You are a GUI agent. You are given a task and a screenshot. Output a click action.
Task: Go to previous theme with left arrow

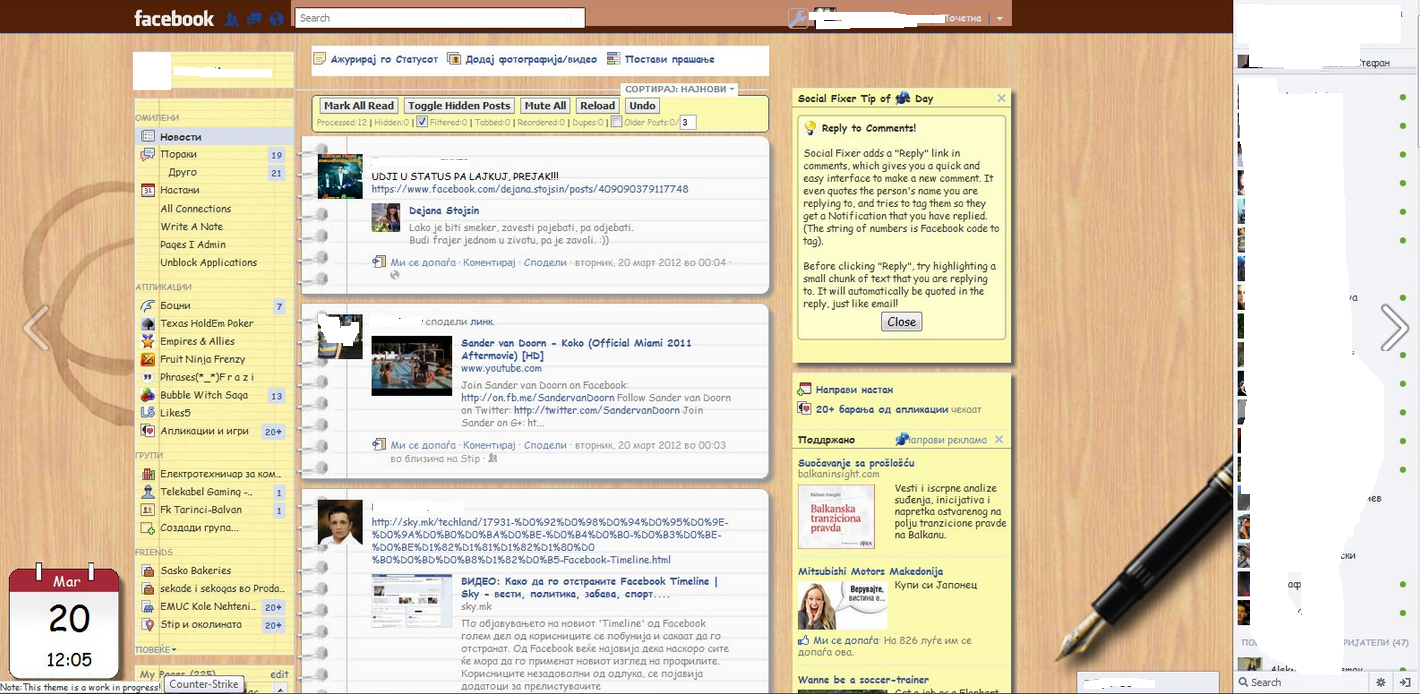pyautogui.click(x=36, y=327)
